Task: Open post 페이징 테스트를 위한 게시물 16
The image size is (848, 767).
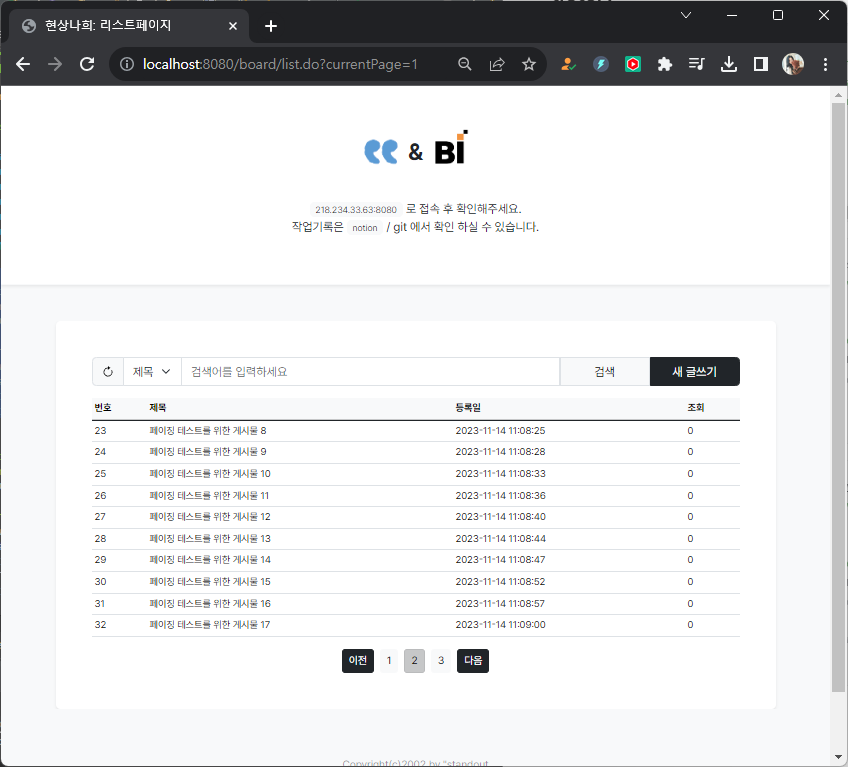Action: coord(210,604)
